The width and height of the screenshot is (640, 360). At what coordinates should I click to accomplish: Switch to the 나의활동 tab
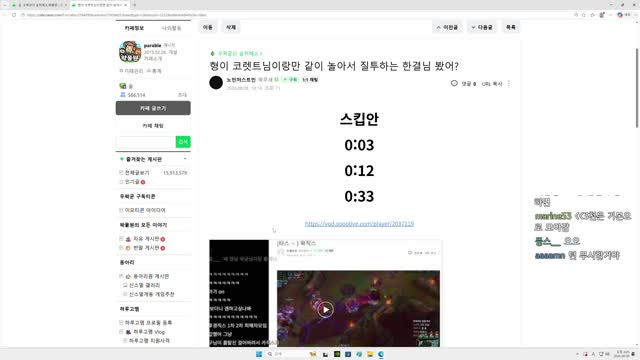click(x=171, y=28)
